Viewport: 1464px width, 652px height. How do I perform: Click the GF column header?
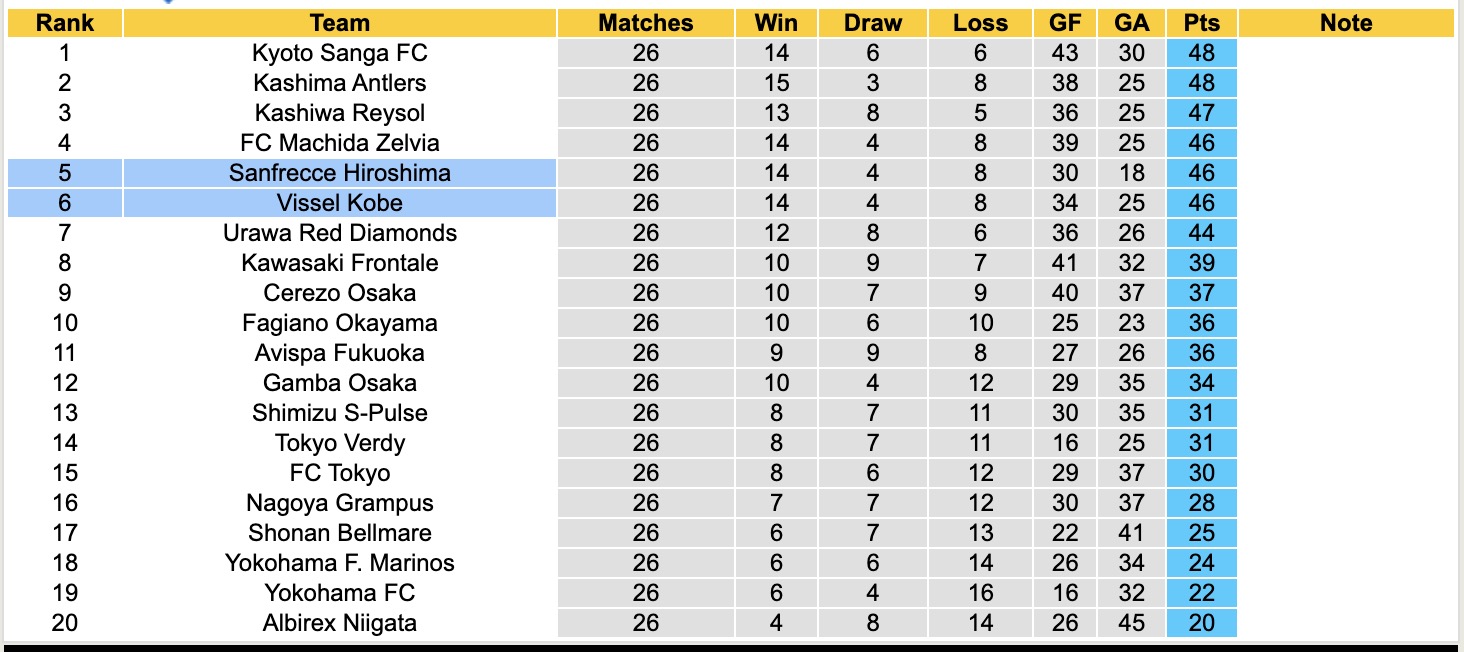1065,23
